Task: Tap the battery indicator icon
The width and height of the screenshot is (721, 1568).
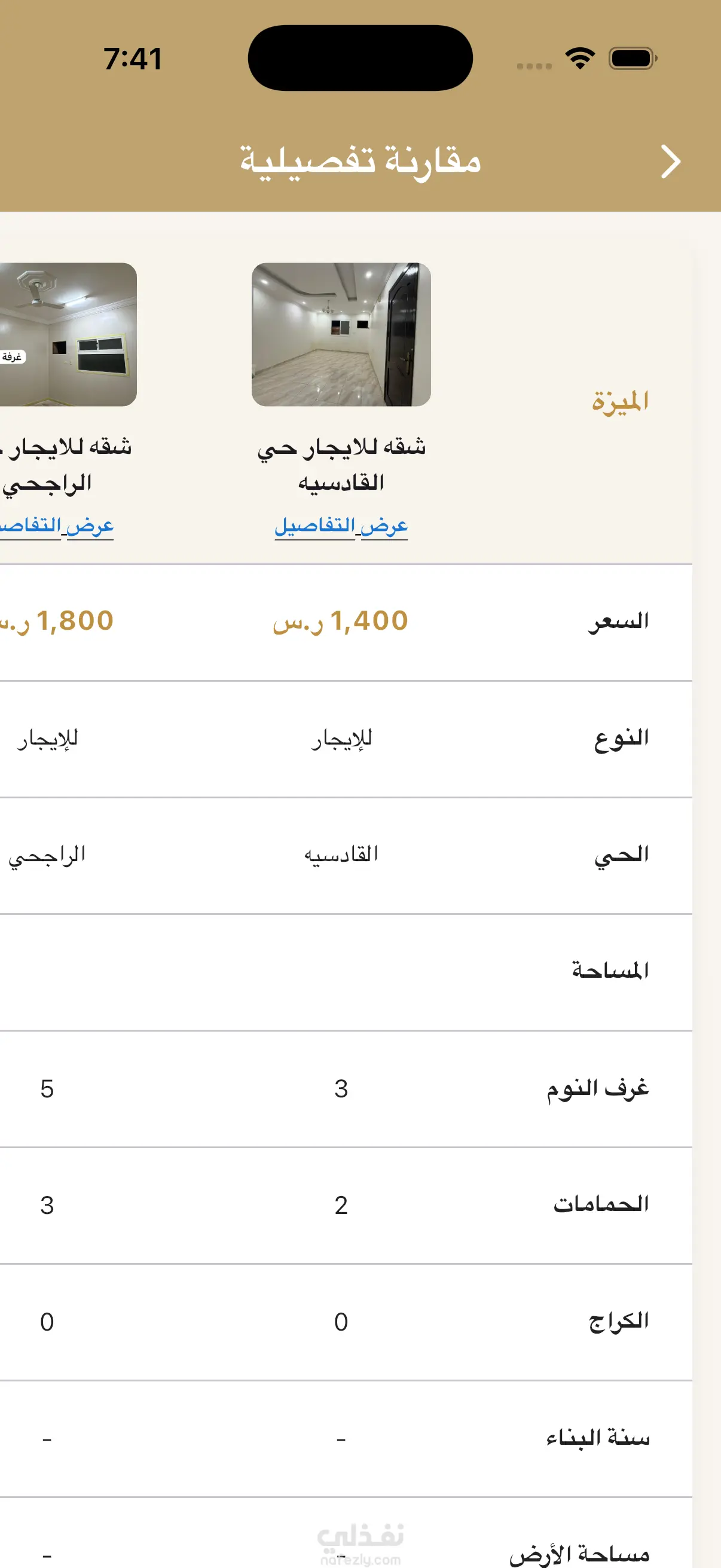Action: pos(633,59)
